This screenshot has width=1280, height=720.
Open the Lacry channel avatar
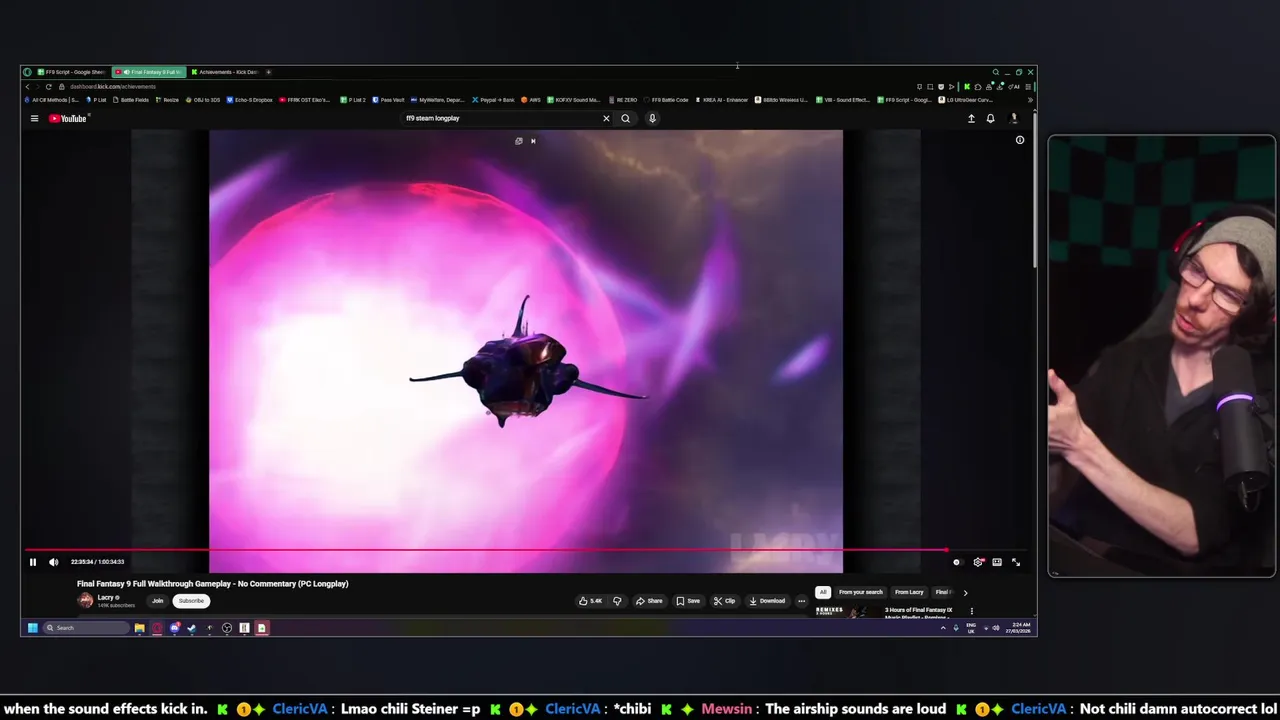click(85, 601)
